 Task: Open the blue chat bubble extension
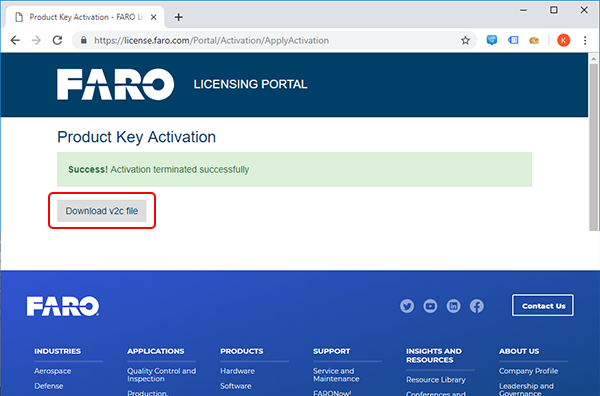tap(492, 40)
